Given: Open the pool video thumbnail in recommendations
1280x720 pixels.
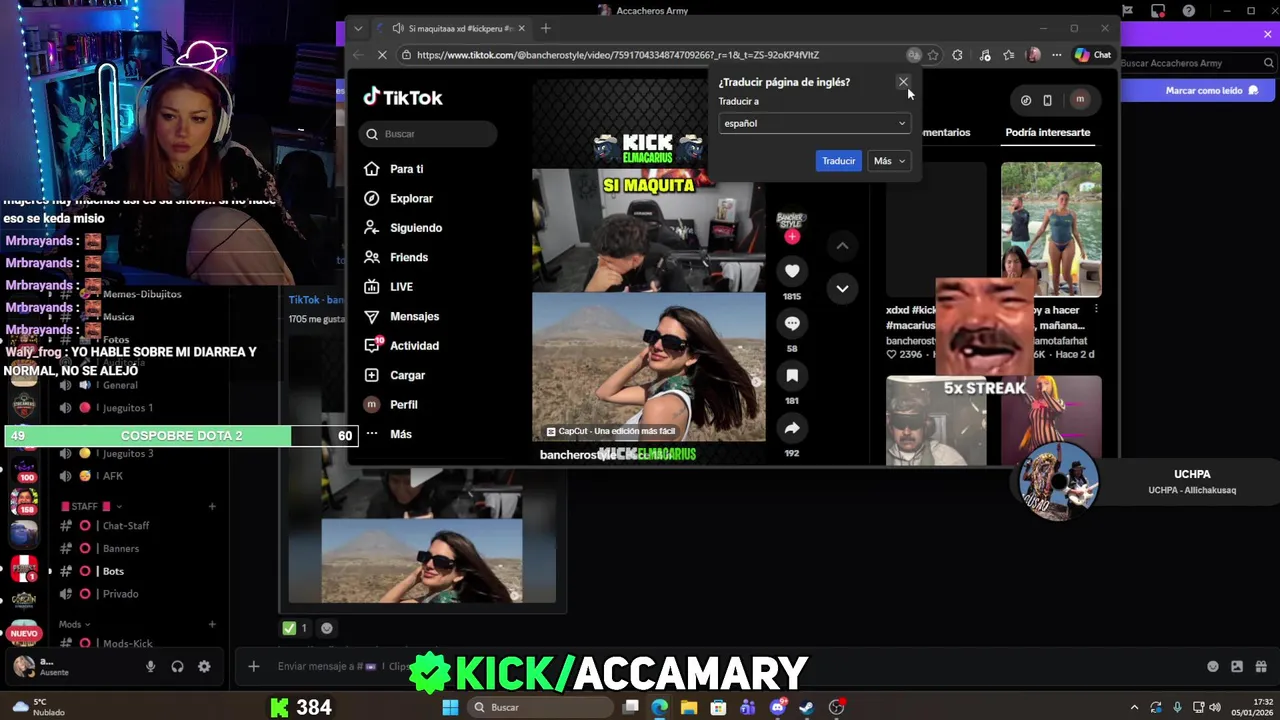Looking at the screenshot, I should 1051,229.
